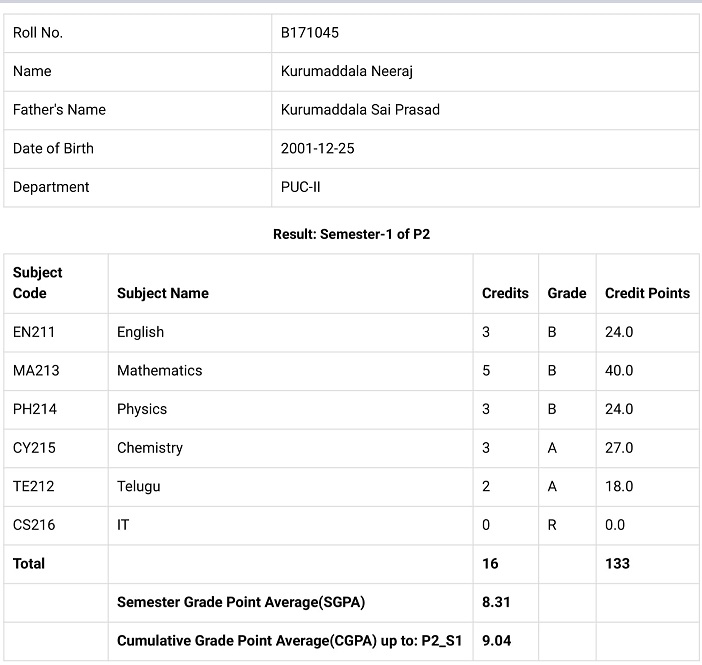Viewport: 702px width, 665px height.
Task: Select the Physics credit points 24.0
Action: 619,409
